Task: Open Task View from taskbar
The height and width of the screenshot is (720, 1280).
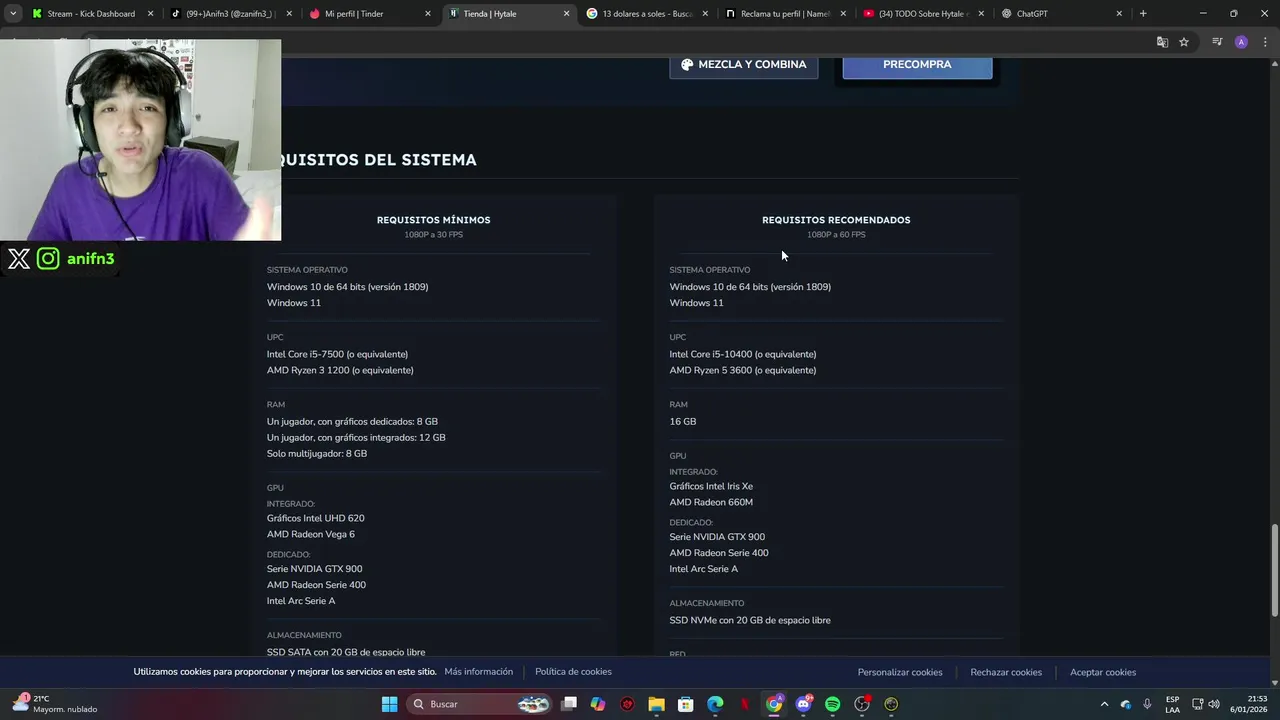Action: [569, 704]
